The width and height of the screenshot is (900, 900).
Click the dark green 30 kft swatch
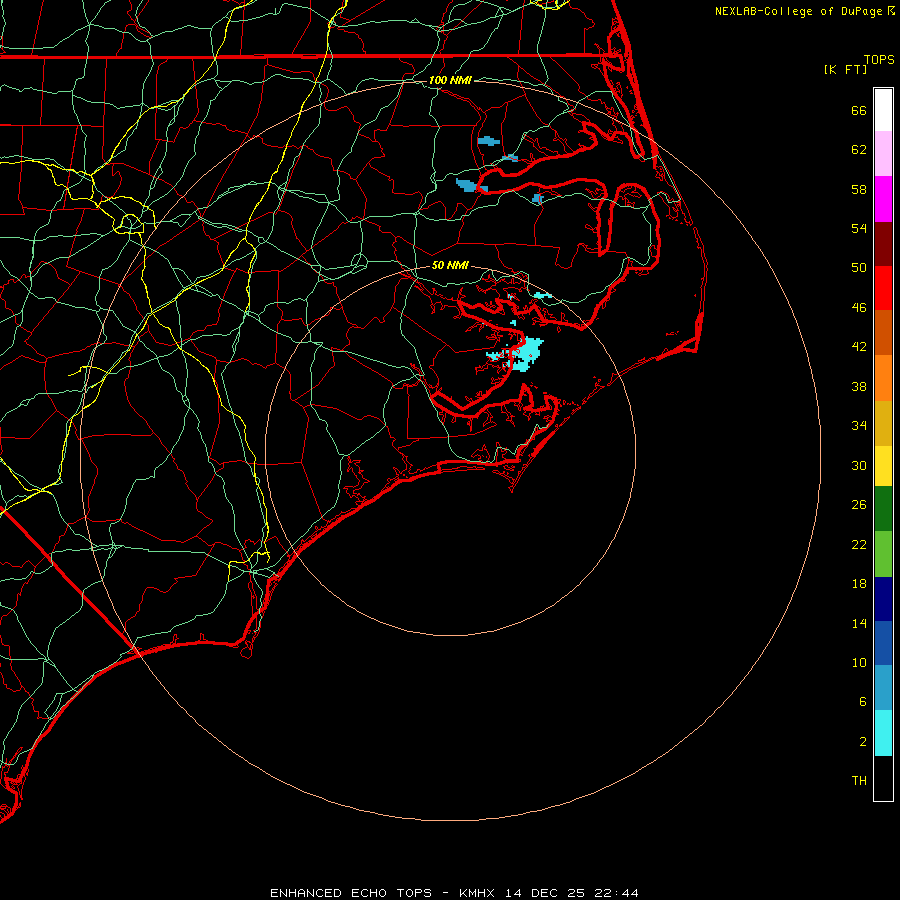[x=883, y=509]
